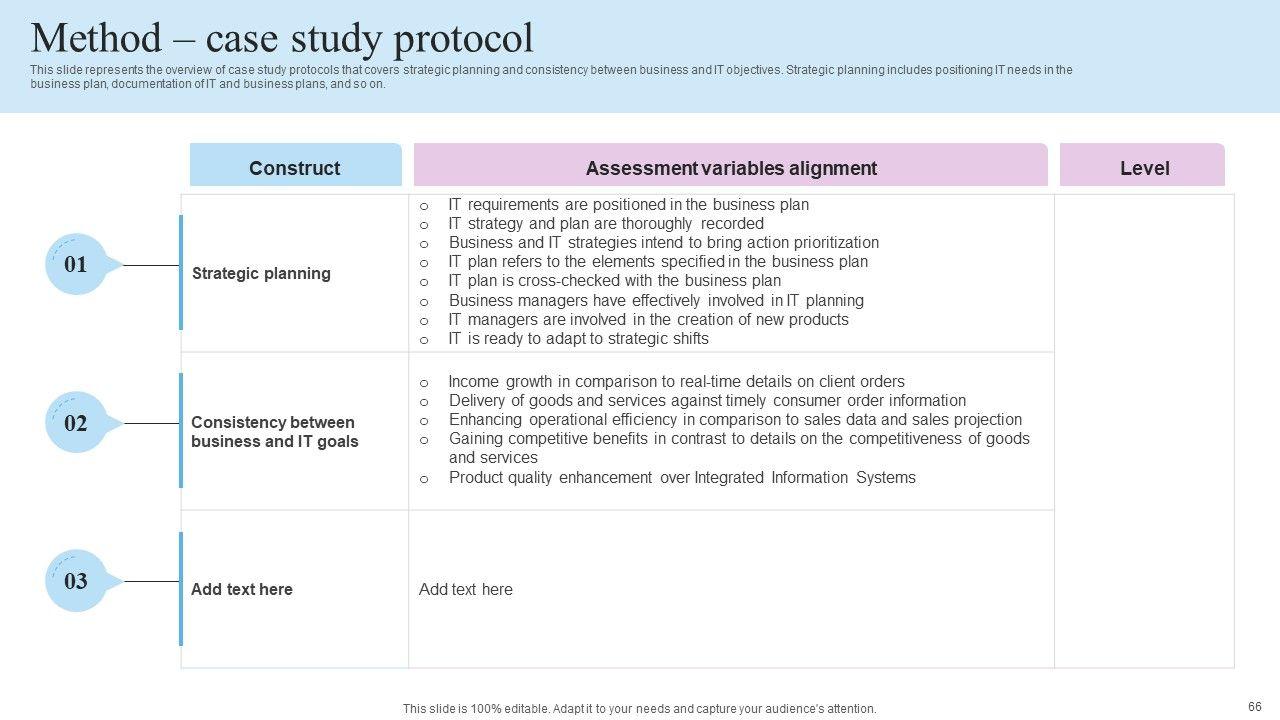Viewport: 1280px width, 720px height.
Task: Click the slide description paragraph under title
Action: pos(550,77)
